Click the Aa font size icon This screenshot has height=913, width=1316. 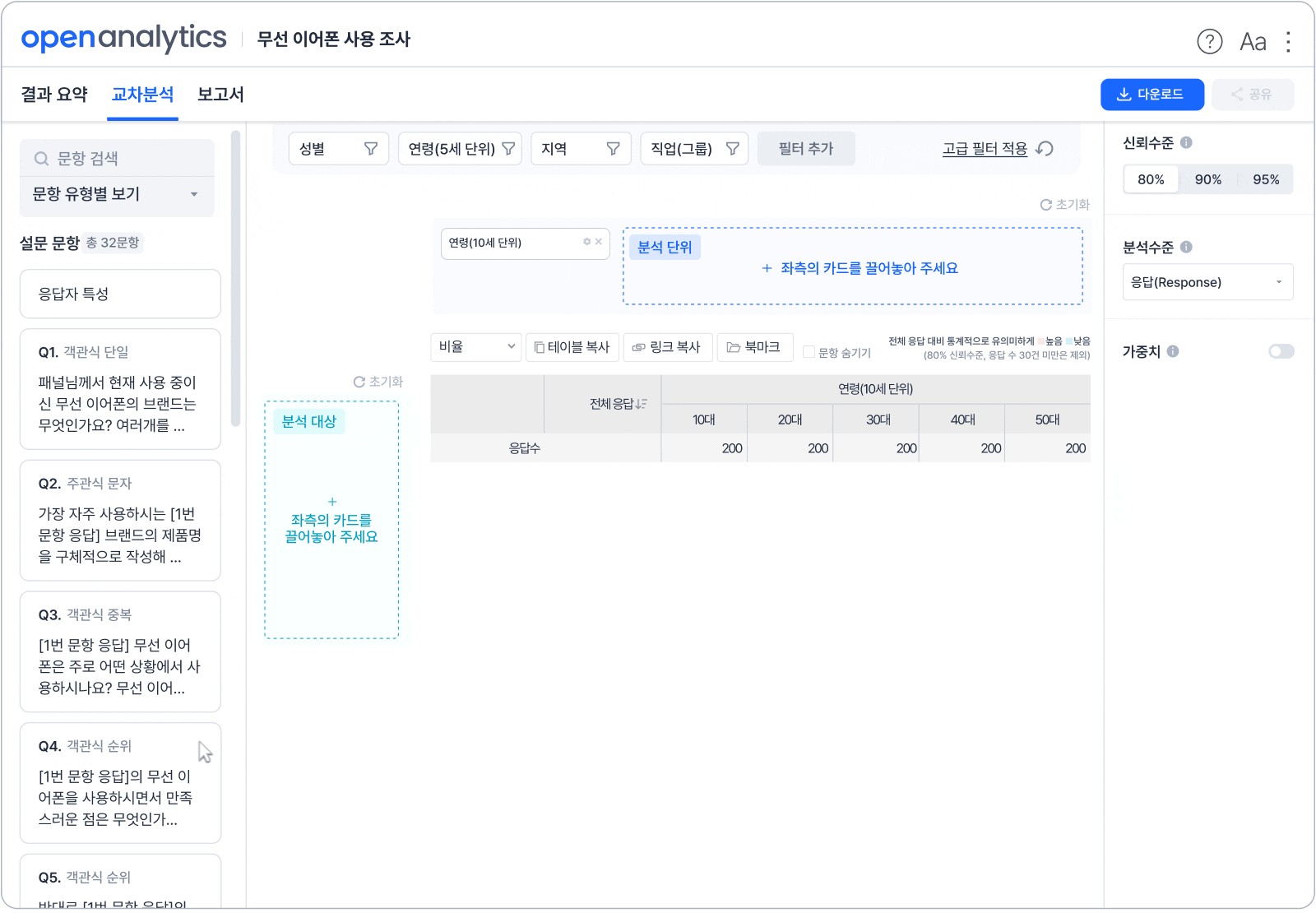pos(1253,41)
